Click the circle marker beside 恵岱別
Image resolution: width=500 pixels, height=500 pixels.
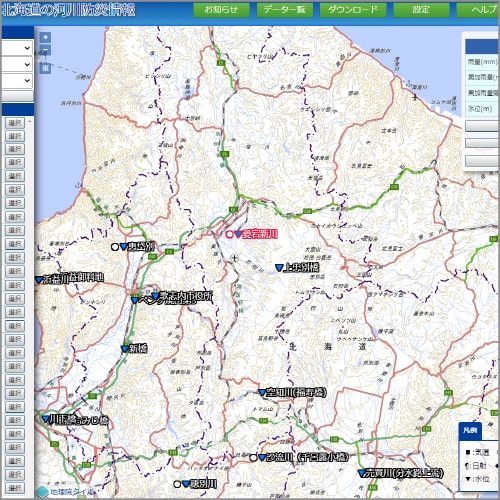(115, 247)
